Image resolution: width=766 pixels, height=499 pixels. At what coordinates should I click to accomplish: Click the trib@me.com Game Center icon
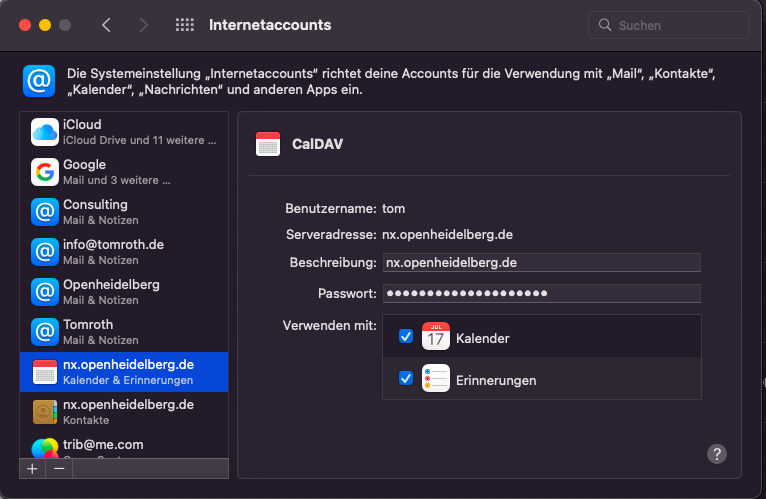[x=45, y=448]
